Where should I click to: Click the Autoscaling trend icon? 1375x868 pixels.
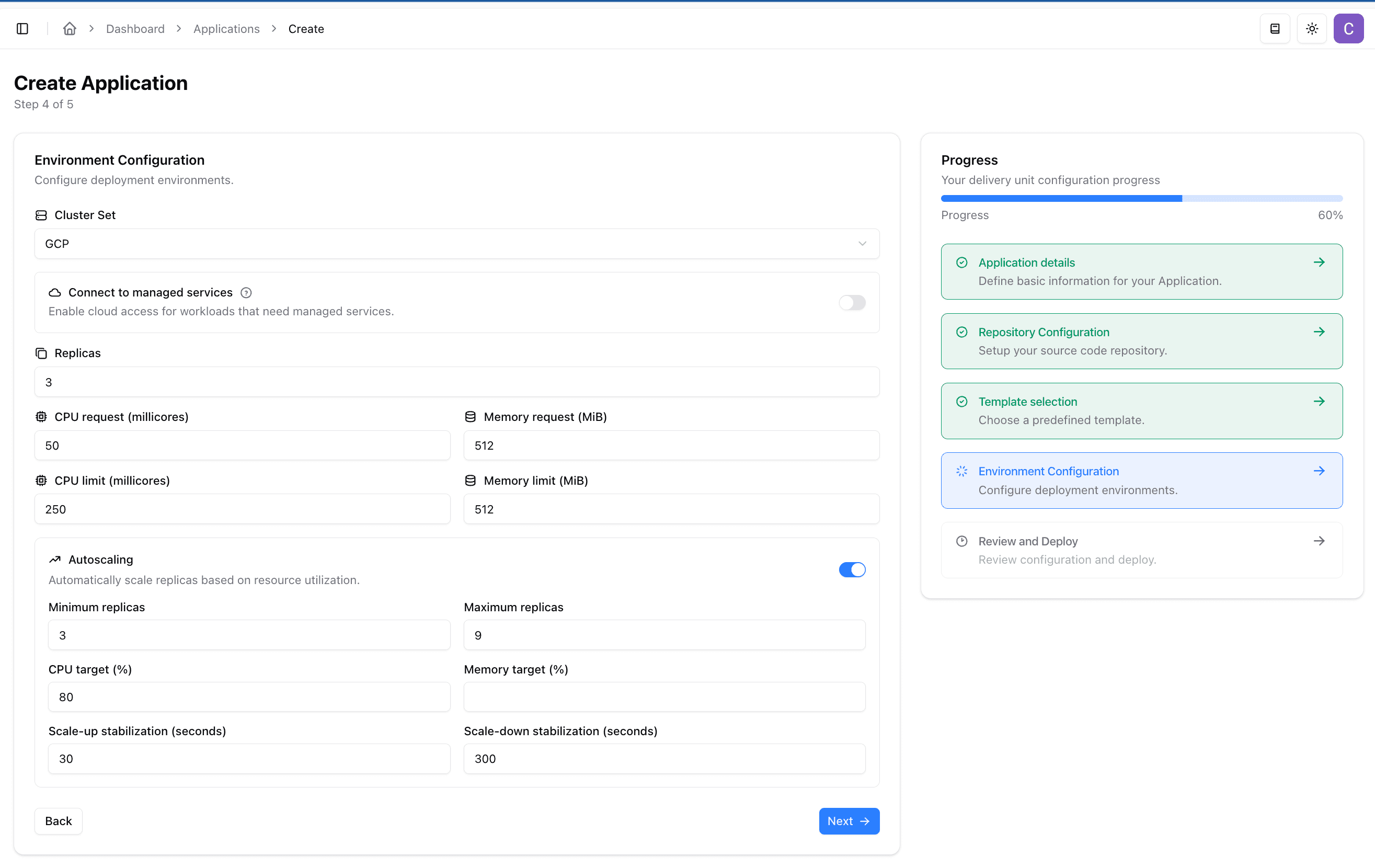55,559
